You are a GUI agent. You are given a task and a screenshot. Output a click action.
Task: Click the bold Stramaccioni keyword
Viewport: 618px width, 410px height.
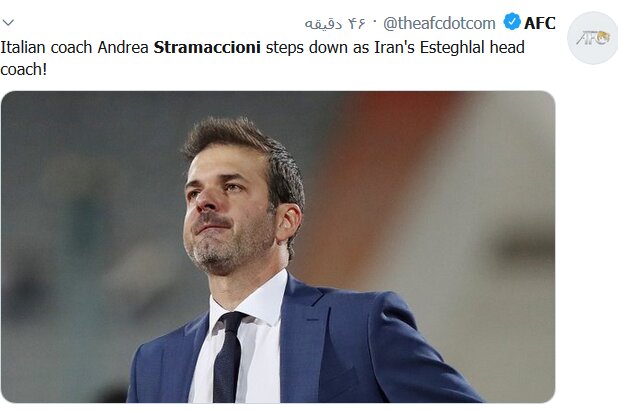(207, 47)
